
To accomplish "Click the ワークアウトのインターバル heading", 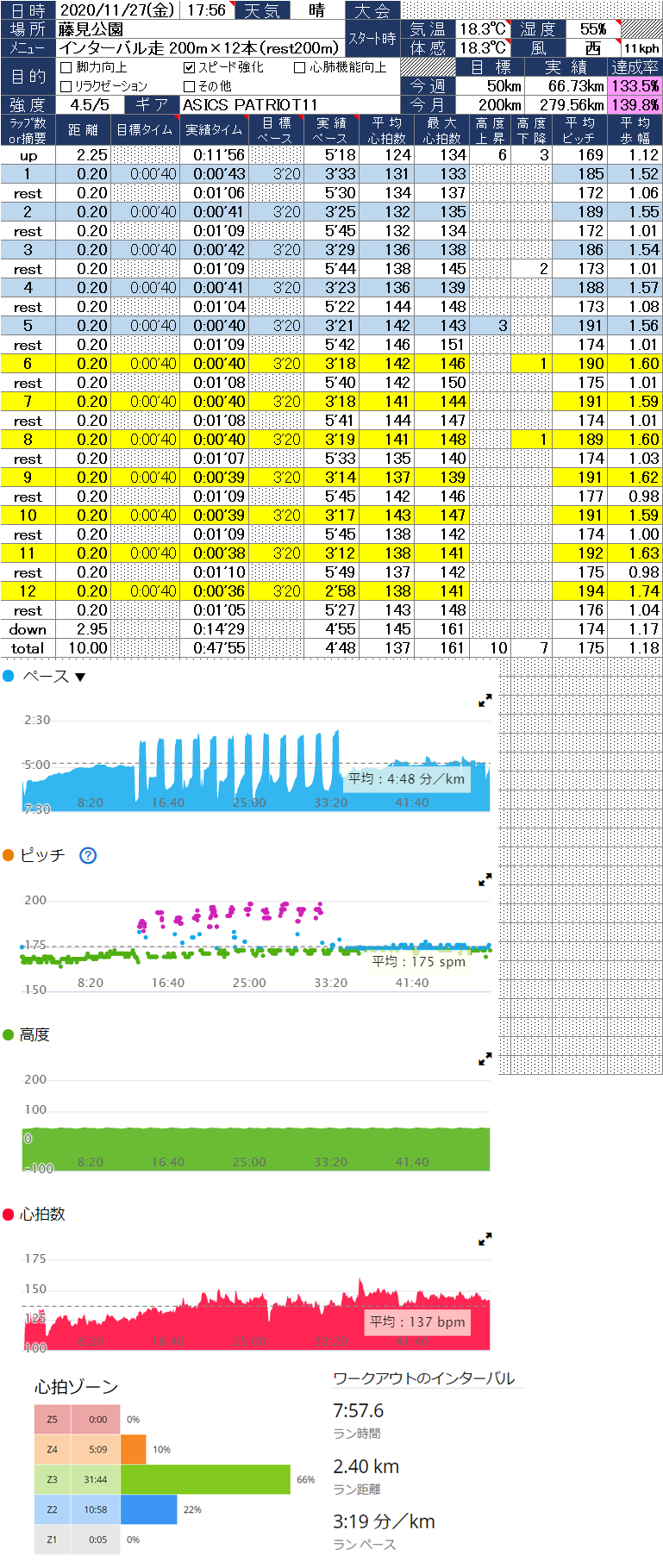I will click(x=423, y=1377).
